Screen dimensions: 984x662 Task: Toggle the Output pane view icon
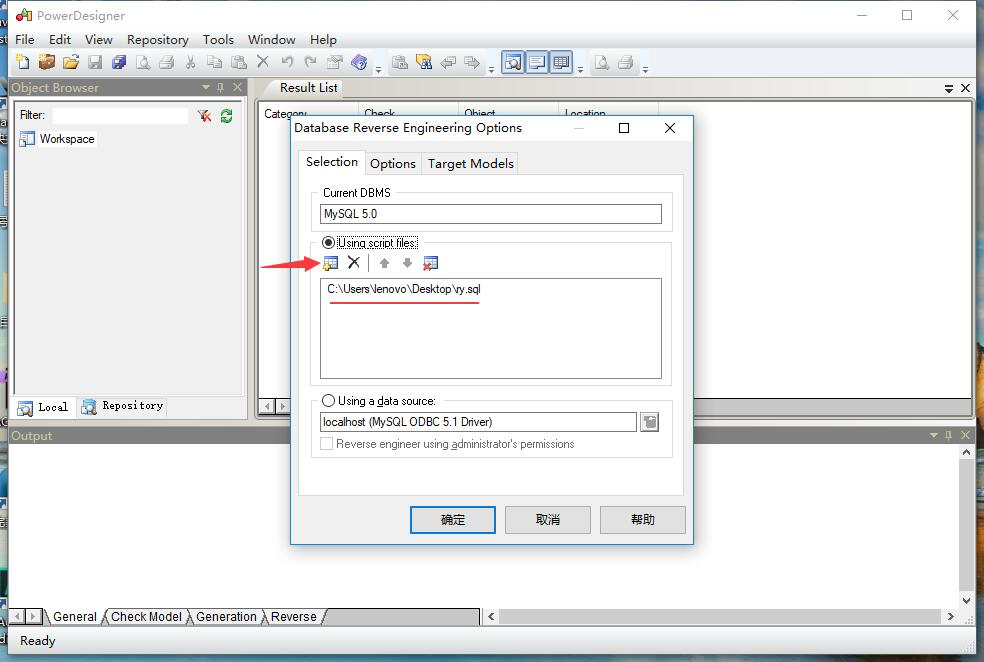click(537, 62)
